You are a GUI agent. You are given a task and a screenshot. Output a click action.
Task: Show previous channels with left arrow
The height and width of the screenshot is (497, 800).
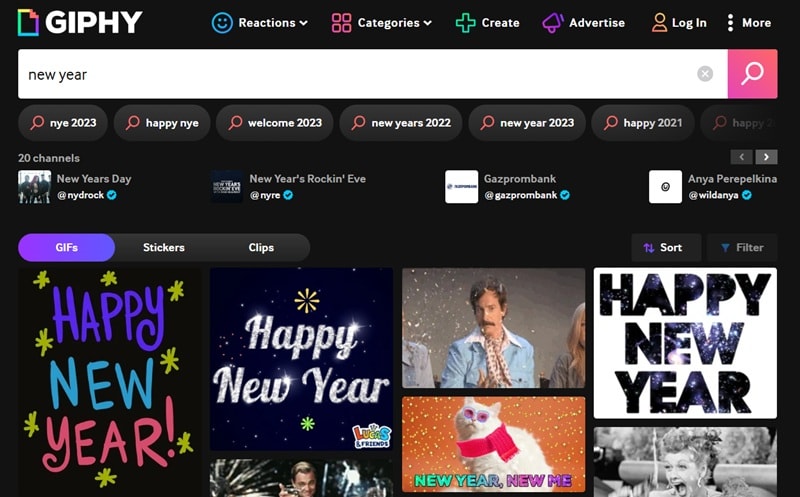click(741, 157)
